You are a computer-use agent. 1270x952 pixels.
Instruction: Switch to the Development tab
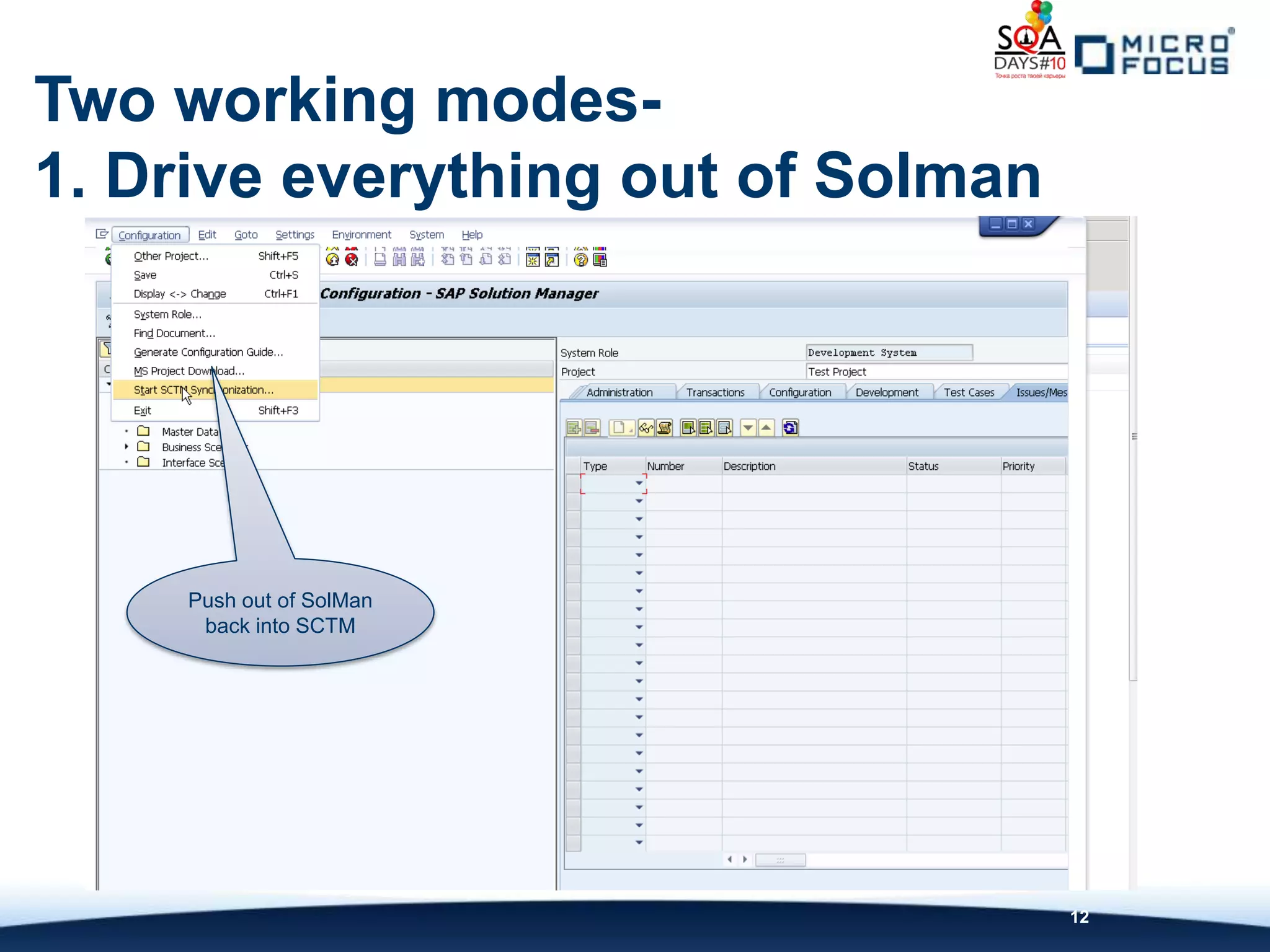887,392
